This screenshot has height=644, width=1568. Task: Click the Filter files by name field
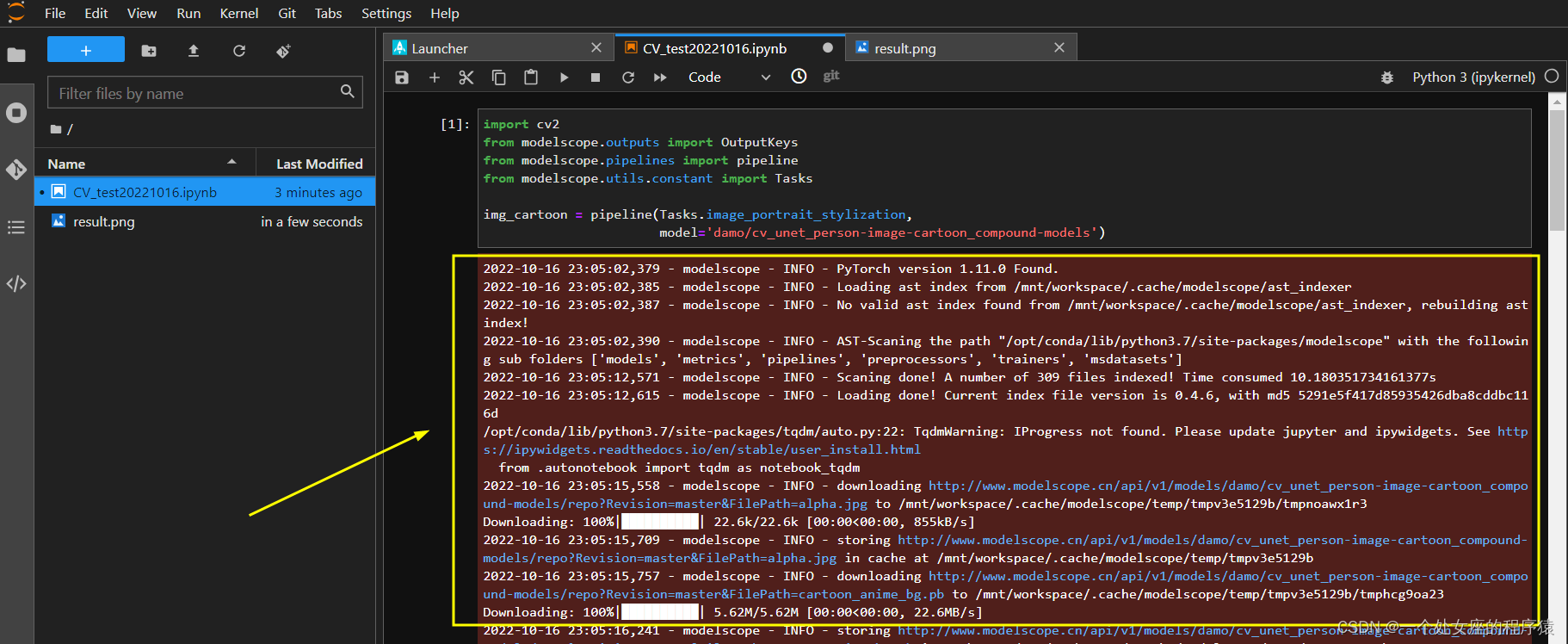[195, 93]
